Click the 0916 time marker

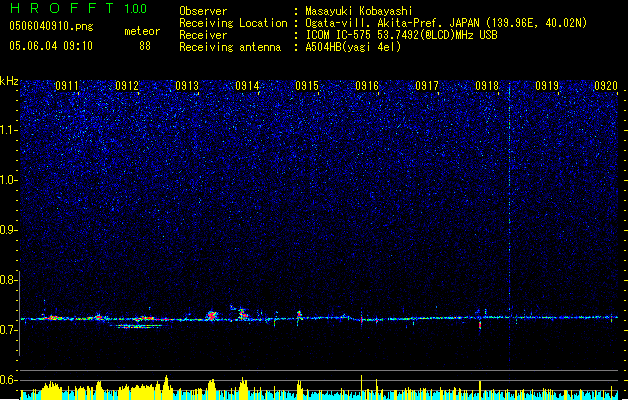(367, 86)
